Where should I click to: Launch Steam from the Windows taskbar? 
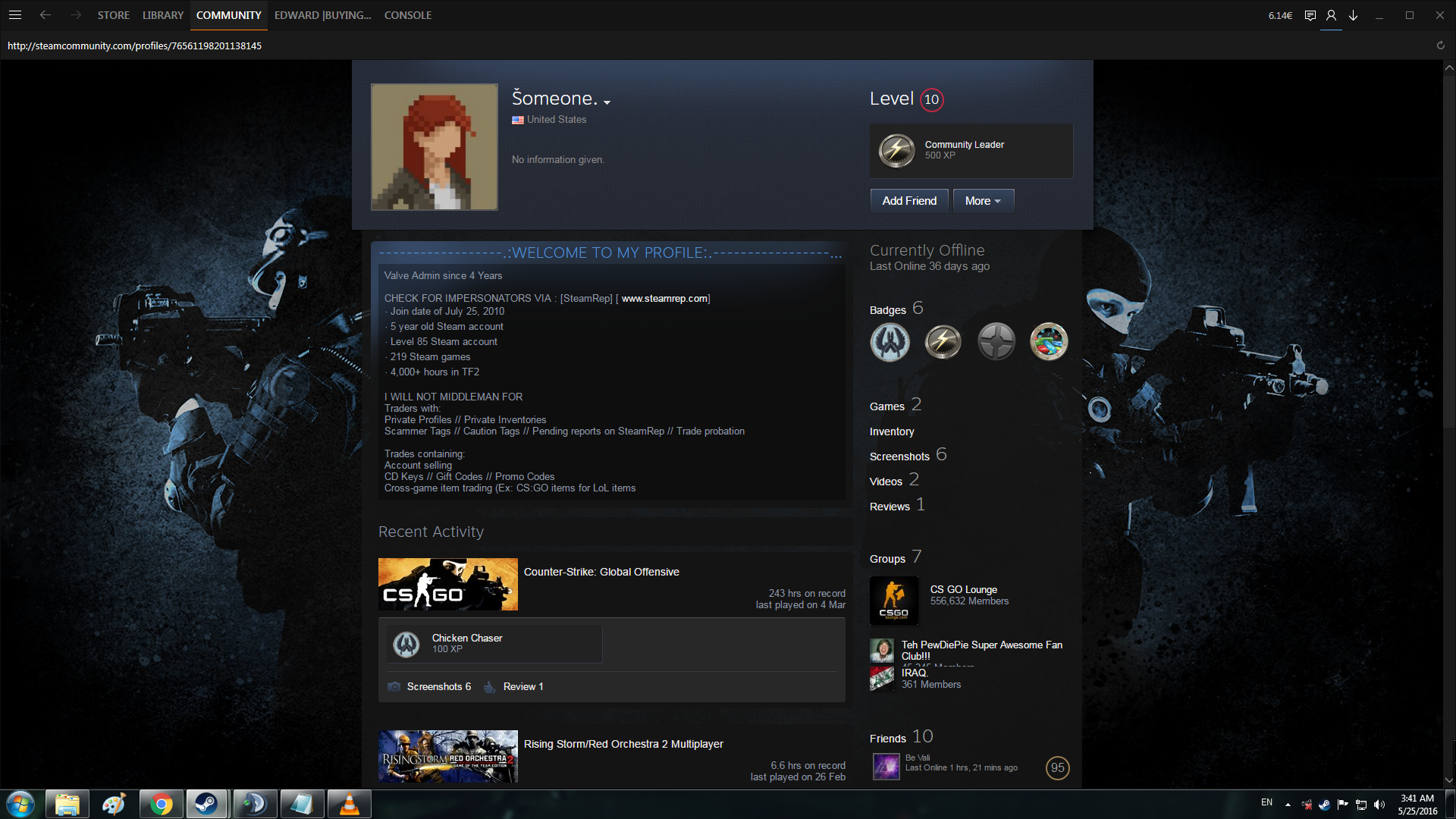(x=206, y=804)
